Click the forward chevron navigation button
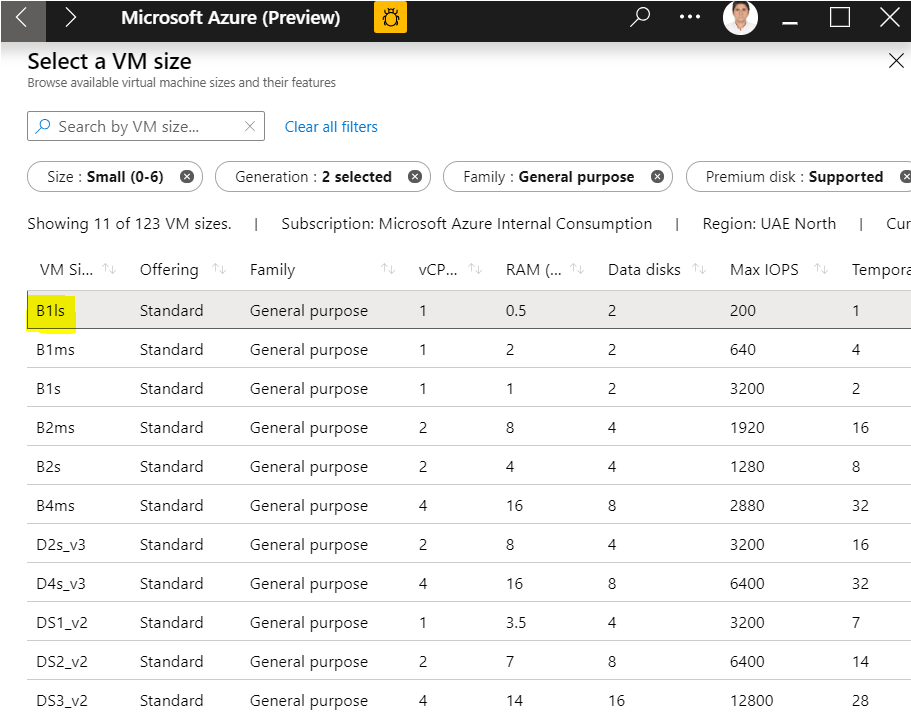This screenshot has height=718, width=911. tap(70, 18)
